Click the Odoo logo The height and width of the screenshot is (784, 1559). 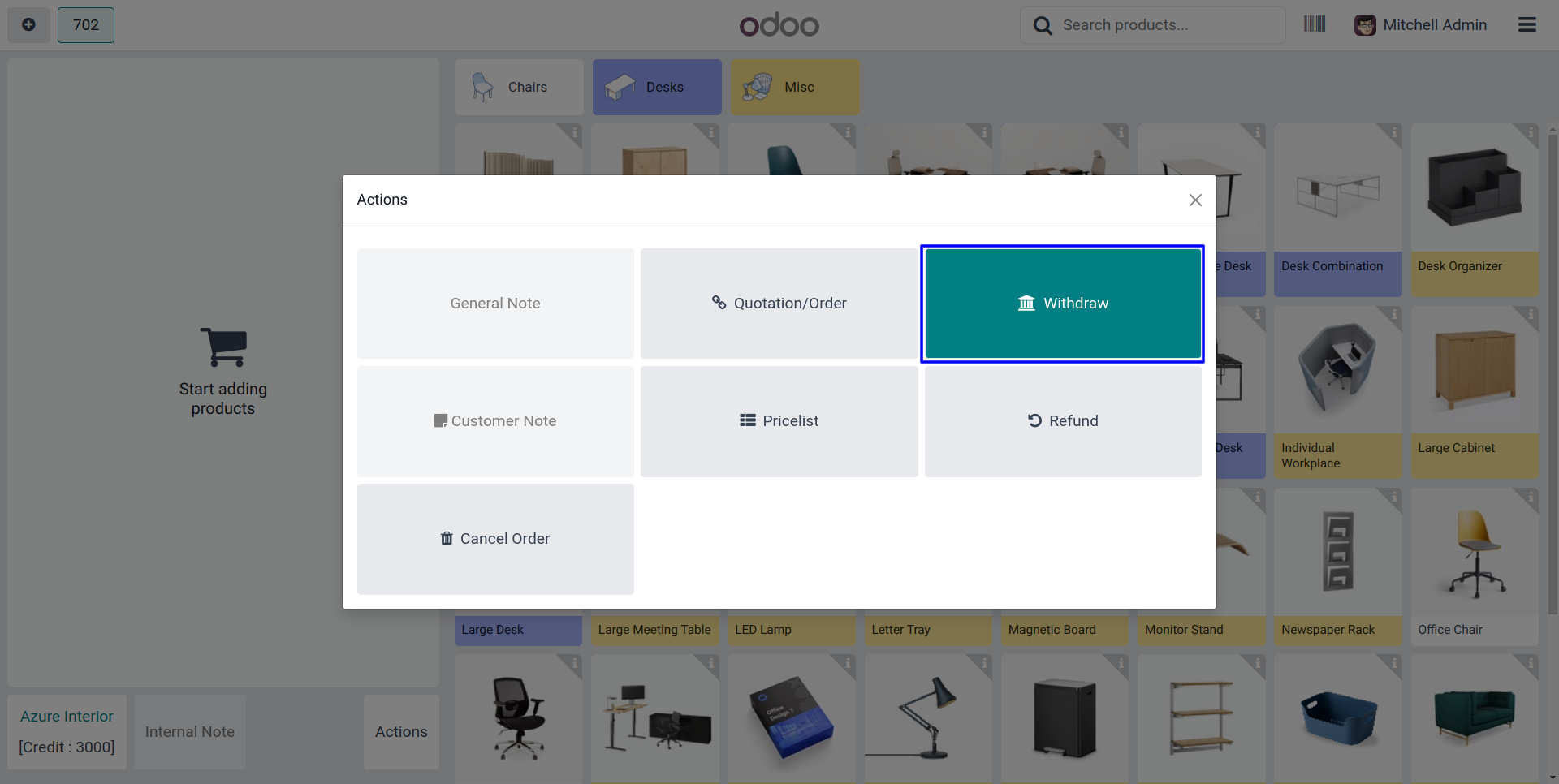(779, 25)
